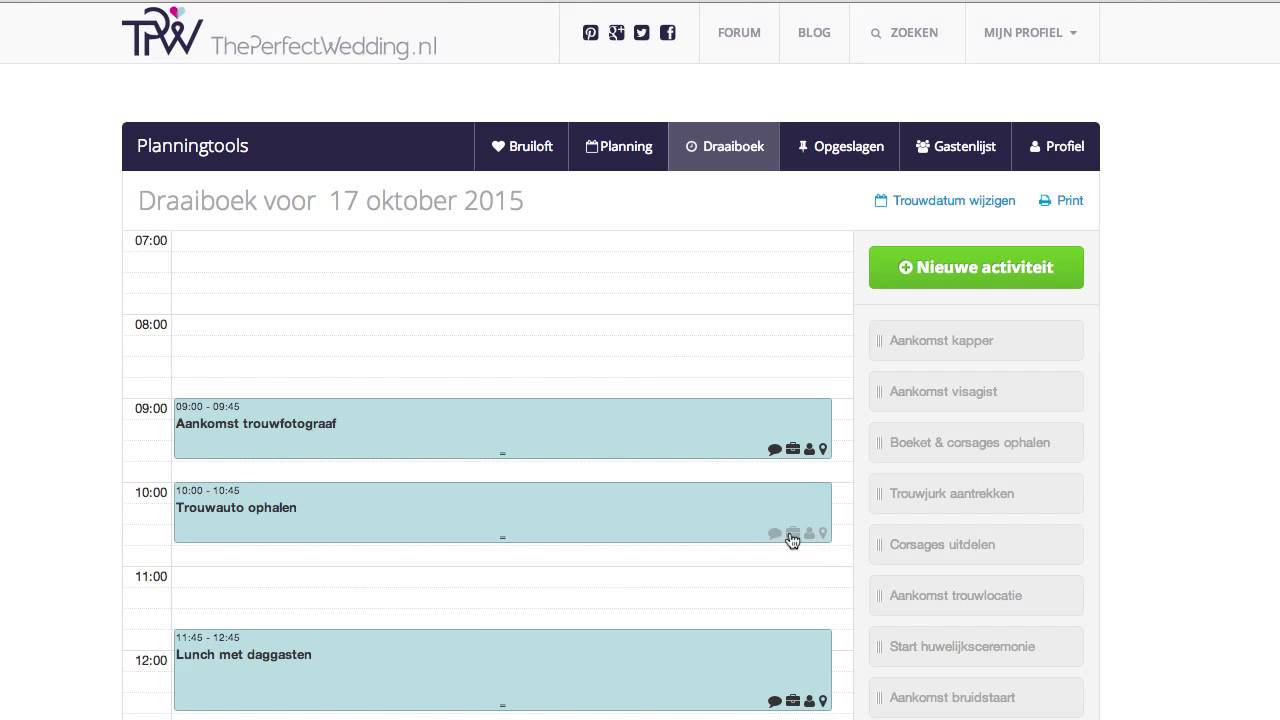Click the '11:45 - 12:45' time range text
The height and width of the screenshot is (720, 1280).
pos(208,638)
